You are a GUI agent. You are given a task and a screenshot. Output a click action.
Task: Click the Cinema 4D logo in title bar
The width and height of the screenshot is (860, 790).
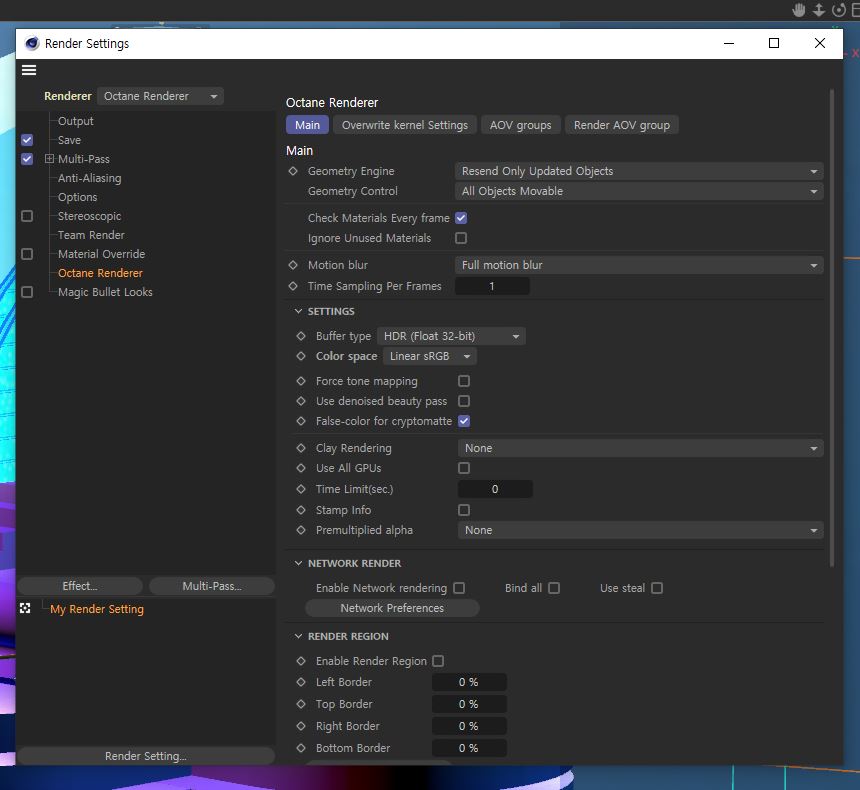[x=32, y=43]
